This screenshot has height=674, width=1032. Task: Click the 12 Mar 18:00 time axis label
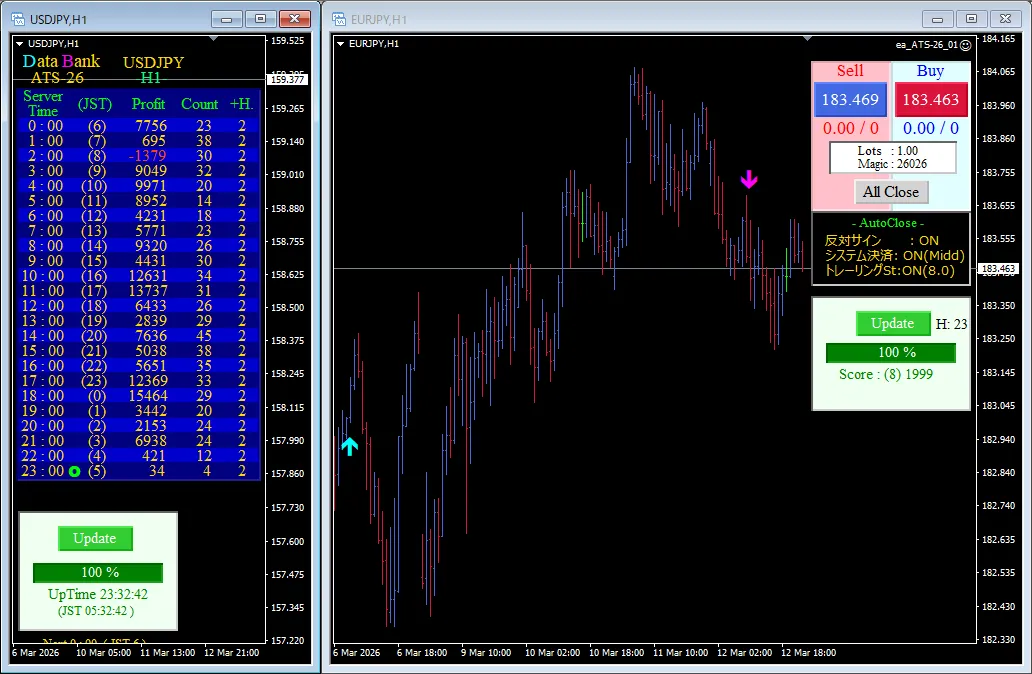point(808,653)
